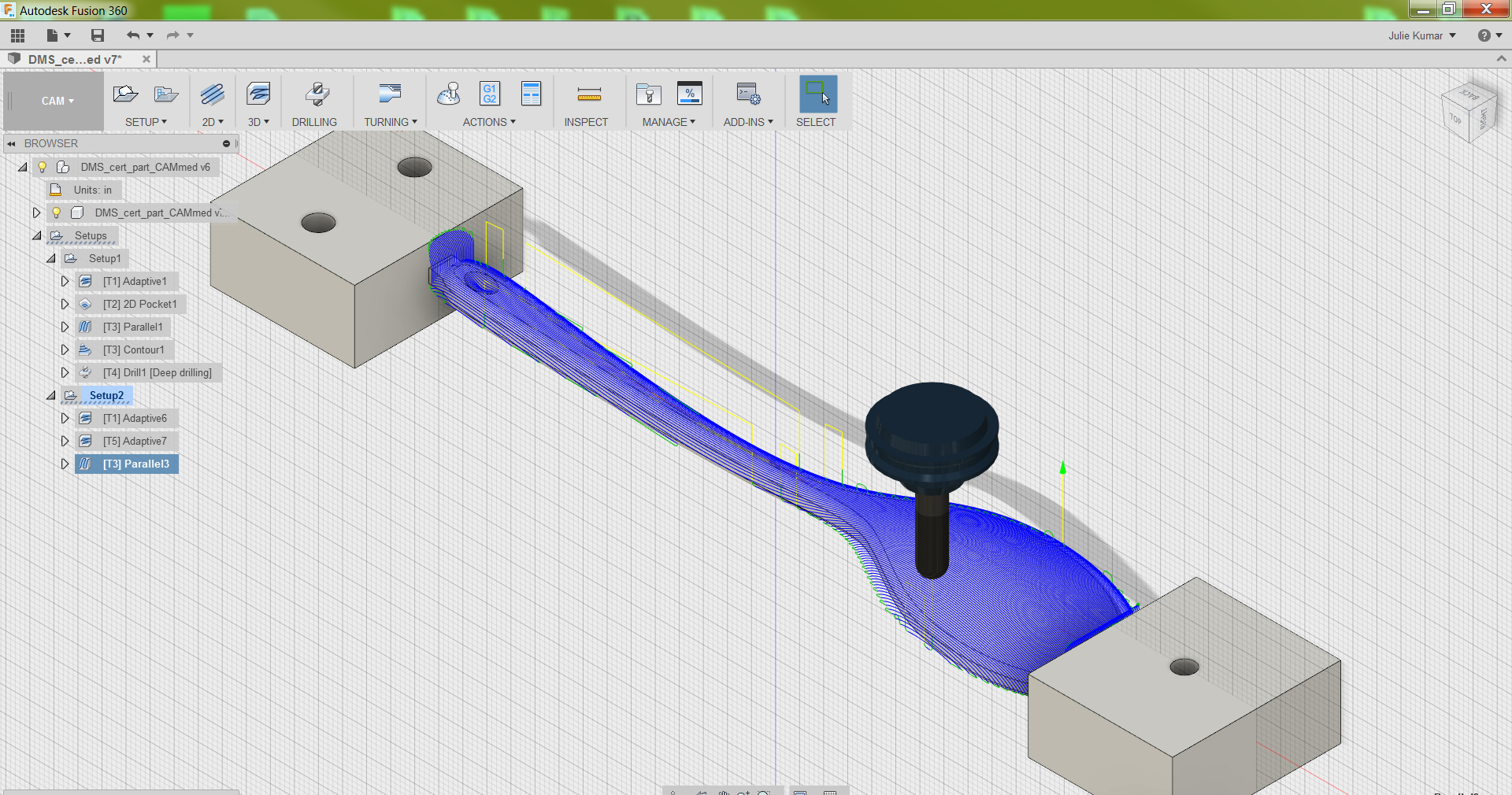Open the File menu dropdown arrow

coord(68,35)
